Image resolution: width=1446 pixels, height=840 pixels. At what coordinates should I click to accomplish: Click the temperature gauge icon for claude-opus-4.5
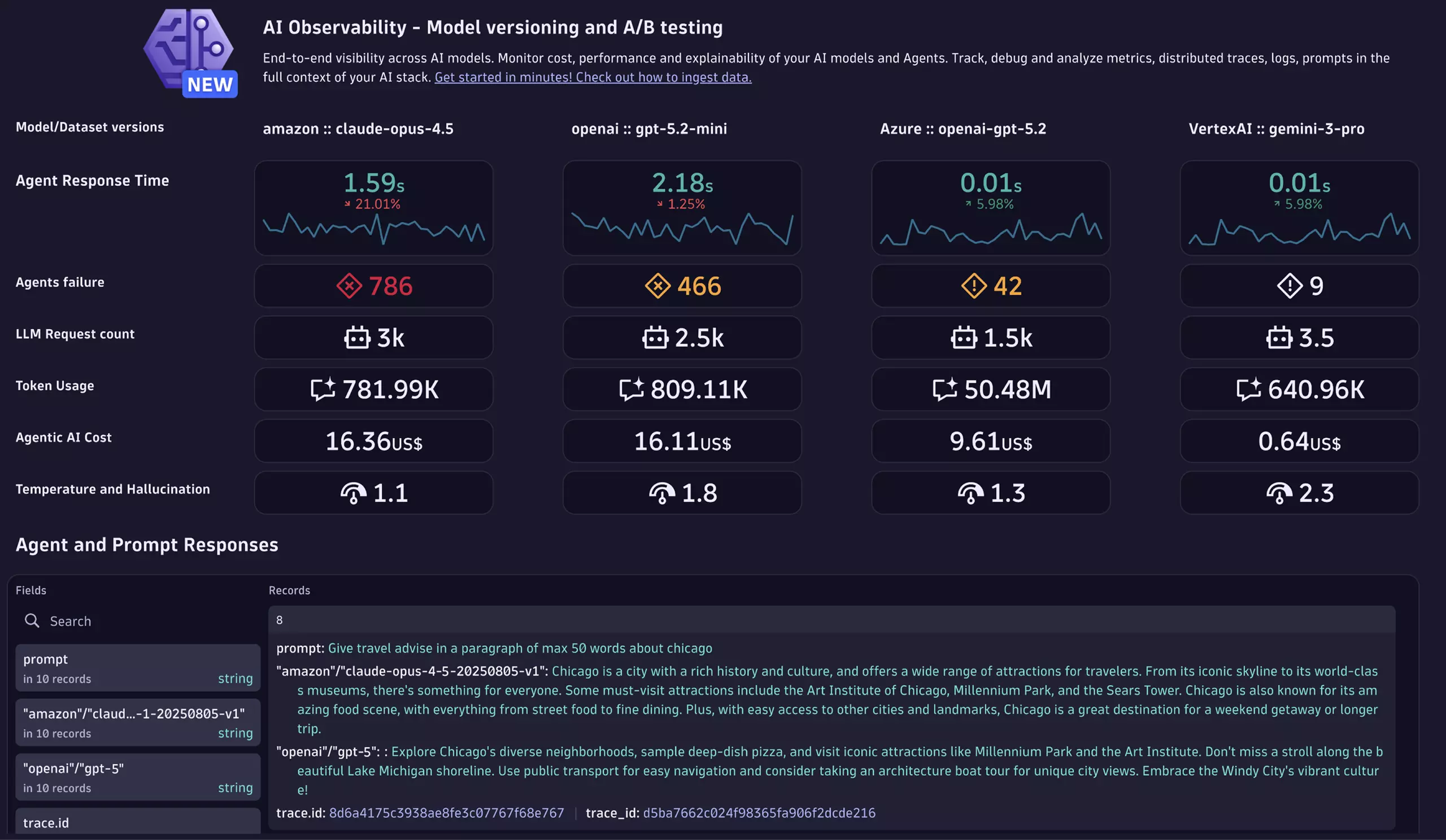click(x=354, y=492)
